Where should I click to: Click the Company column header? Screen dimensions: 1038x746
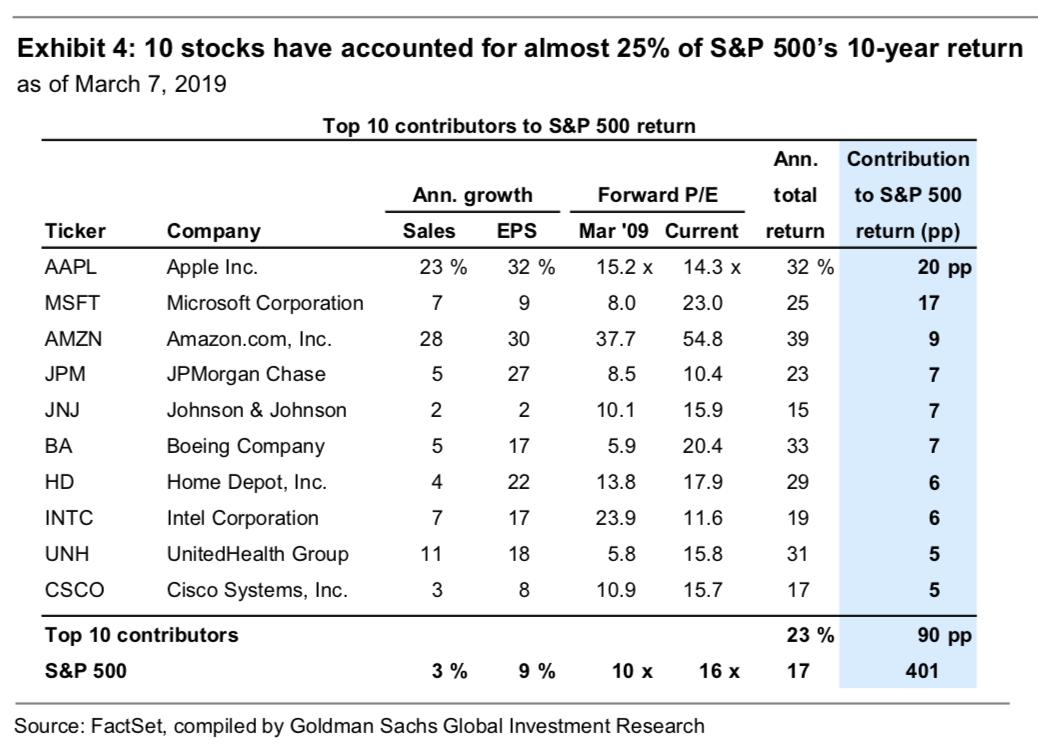tap(213, 231)
